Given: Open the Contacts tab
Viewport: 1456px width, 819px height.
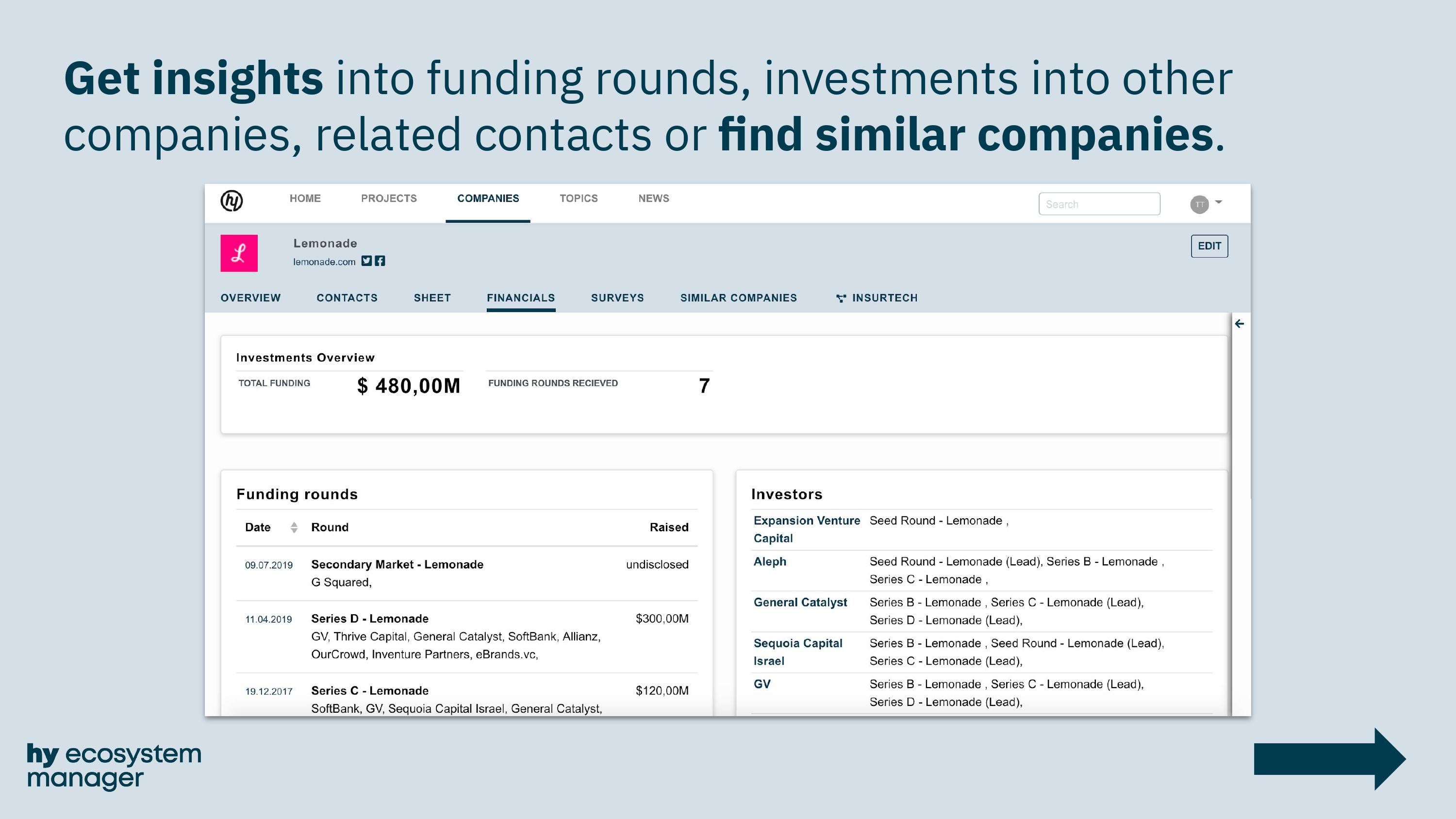Looking at the screenshot, I should click(347, 298).
